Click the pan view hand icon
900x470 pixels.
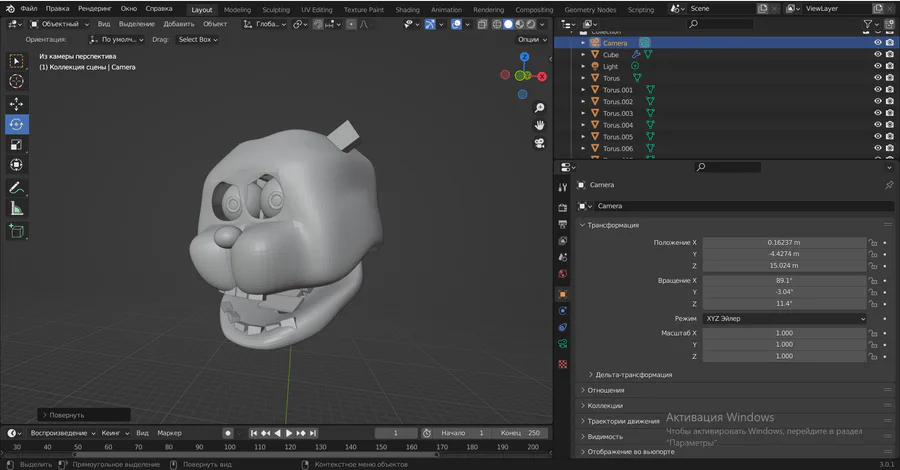[540, 125]
